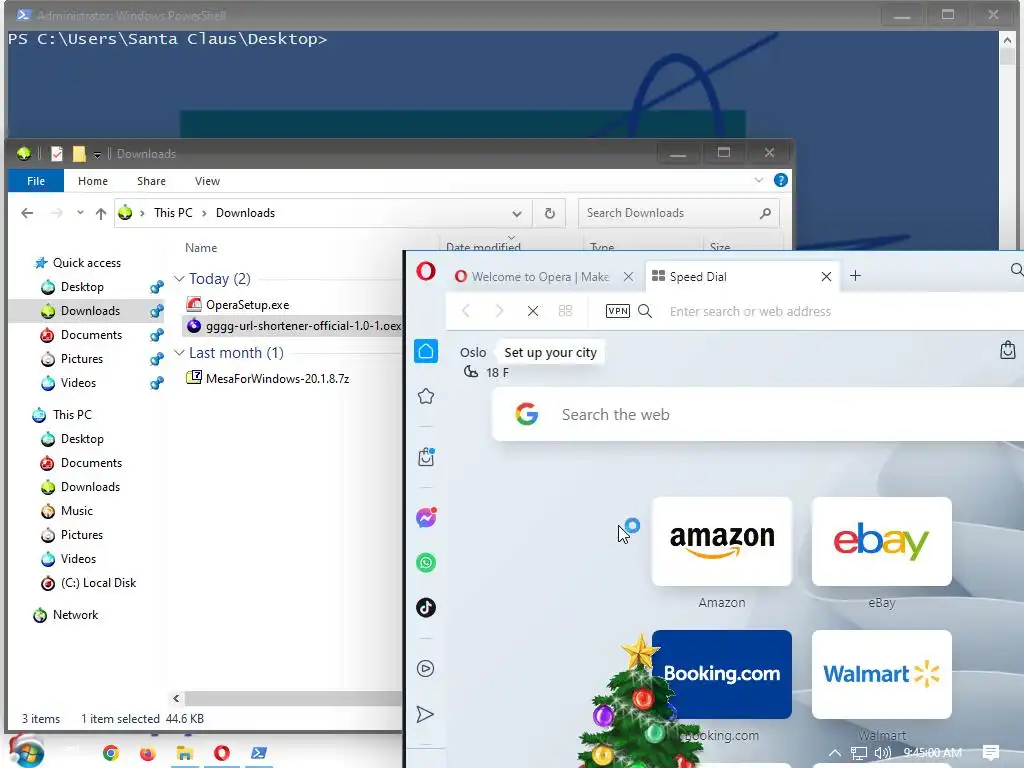This screenshot has width=1024, height=768.
Task: Refresh the Downloads folder view
Action: (550, 213)
